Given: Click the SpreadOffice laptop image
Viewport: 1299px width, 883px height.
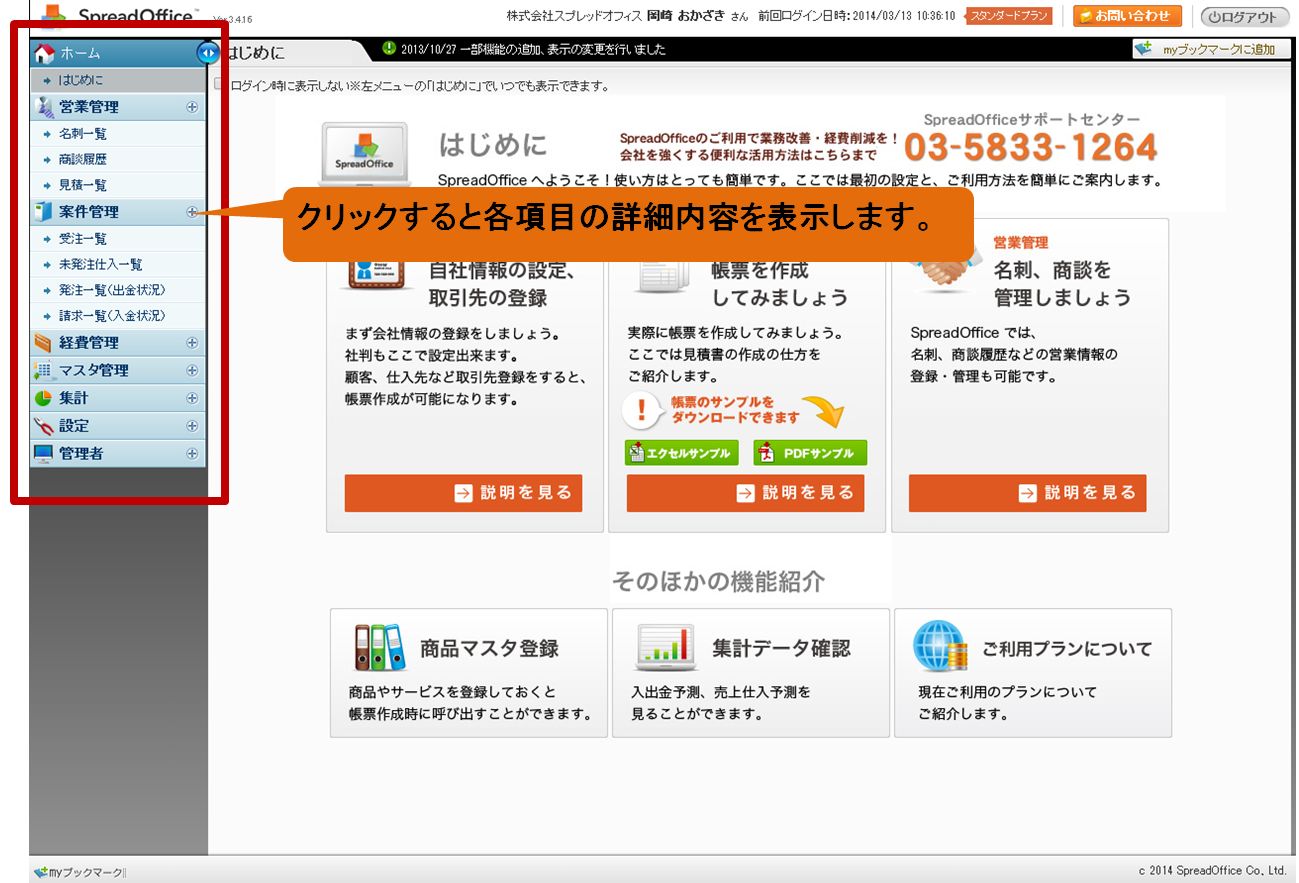Looking at the screenshot, I should 364,153.
